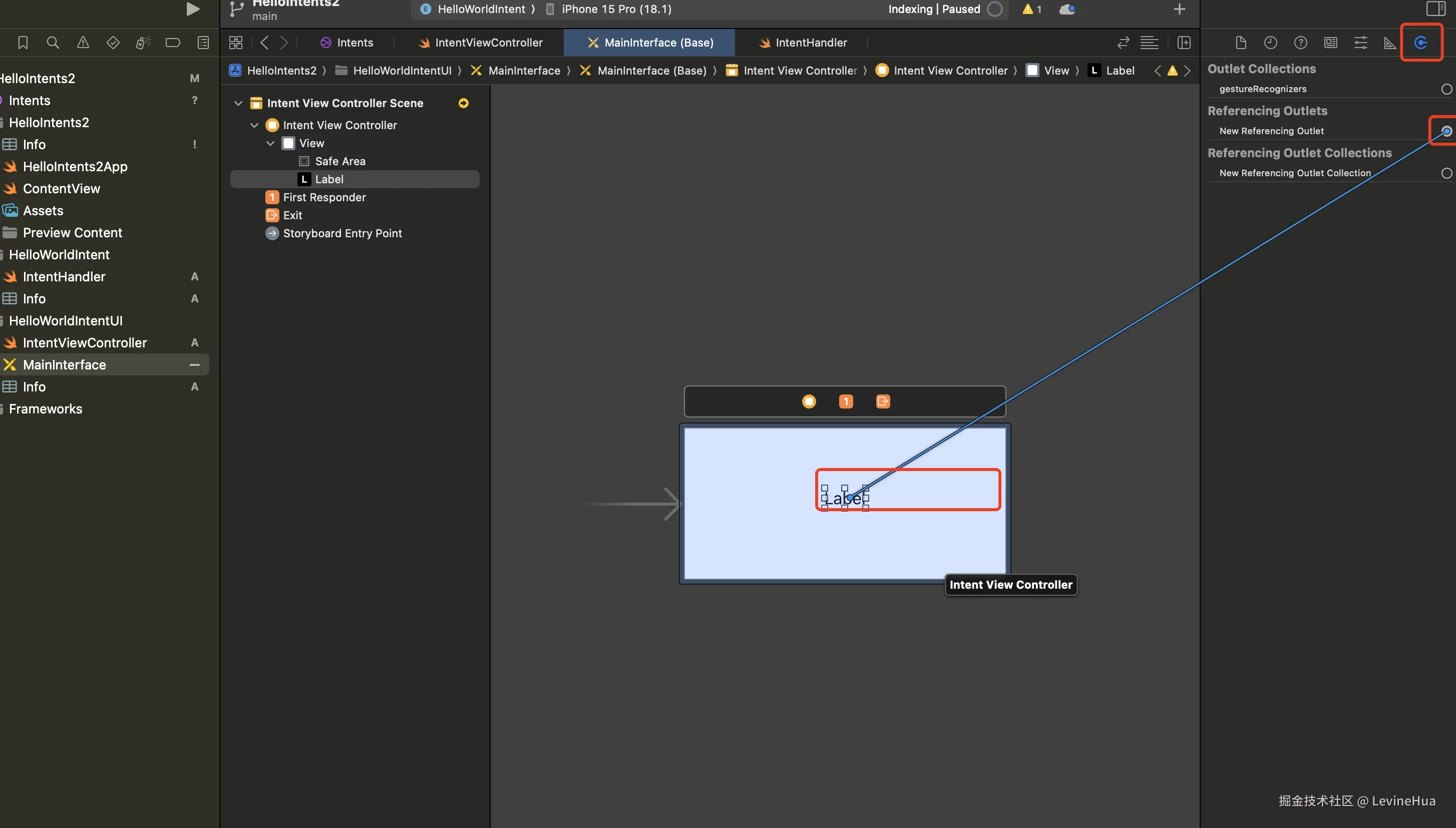Image resolution: width=1456 pixels, height=828 pixels.
Task: Open the Attributes inspector icon
Action: [1360, 43]
